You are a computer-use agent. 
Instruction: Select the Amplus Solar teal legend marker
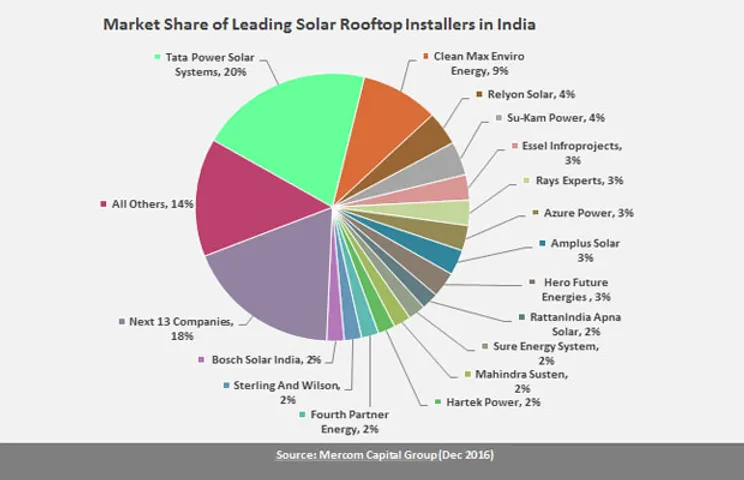(542, 243)
